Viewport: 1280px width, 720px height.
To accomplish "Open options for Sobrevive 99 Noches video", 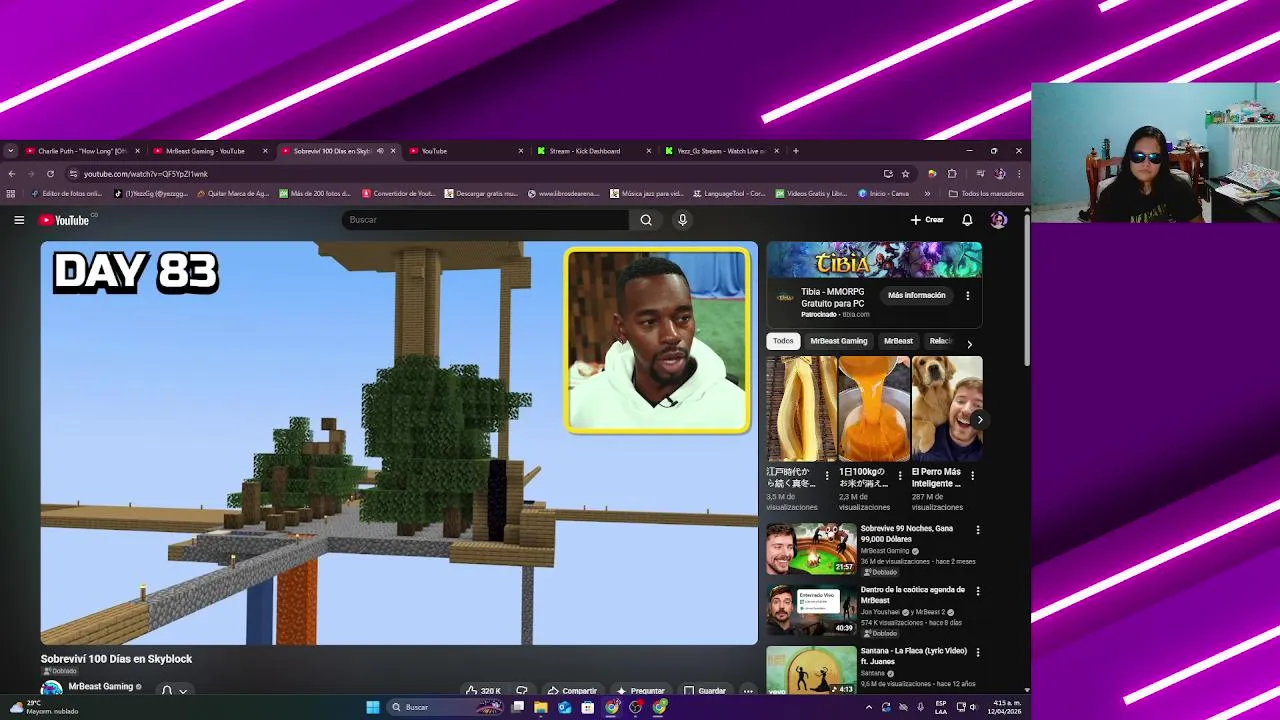I will pyautogui.click(x=978, y=530).
